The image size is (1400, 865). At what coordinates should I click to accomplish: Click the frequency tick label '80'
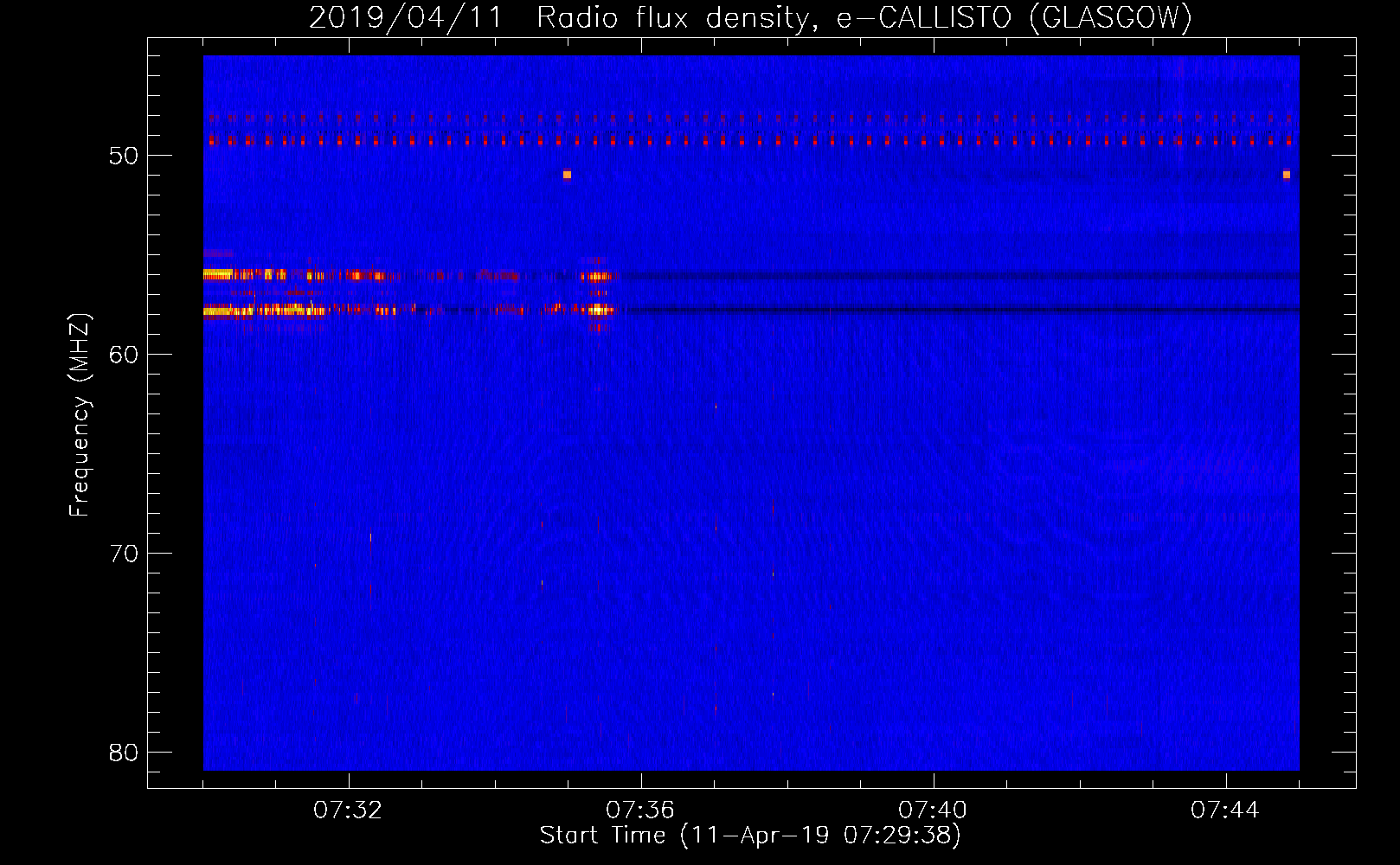coord(124,753)
